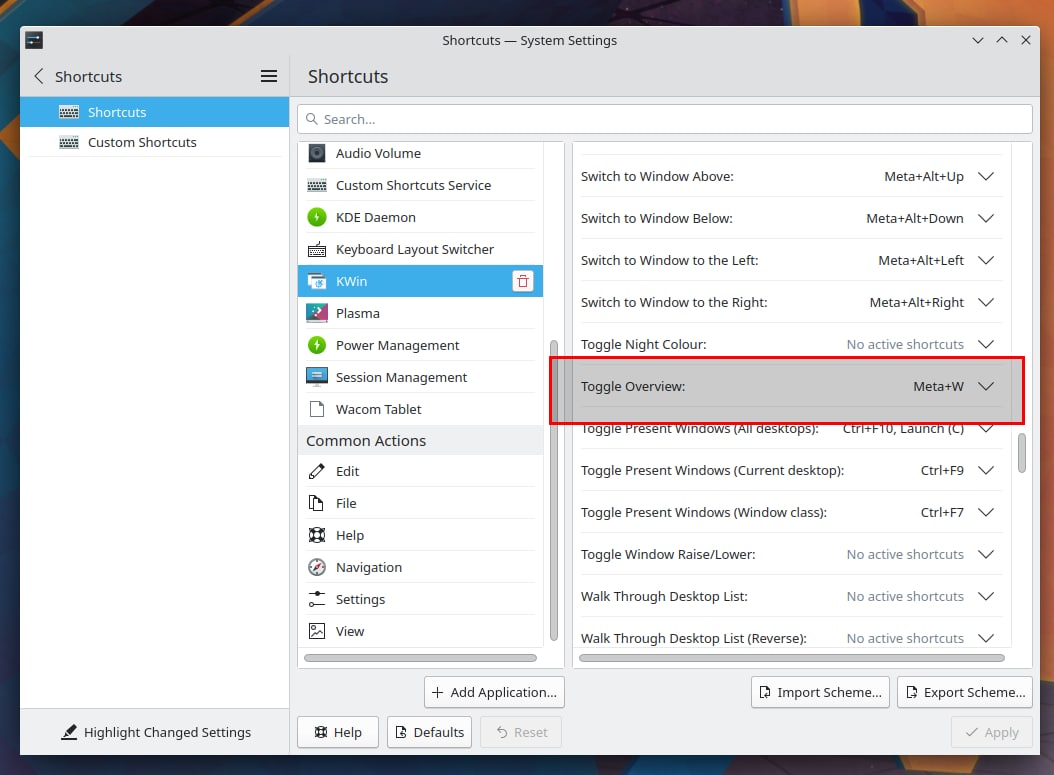Open the hamburger menu in sidebar header
The image size is (1054, 775).
(x=269, y=77)
